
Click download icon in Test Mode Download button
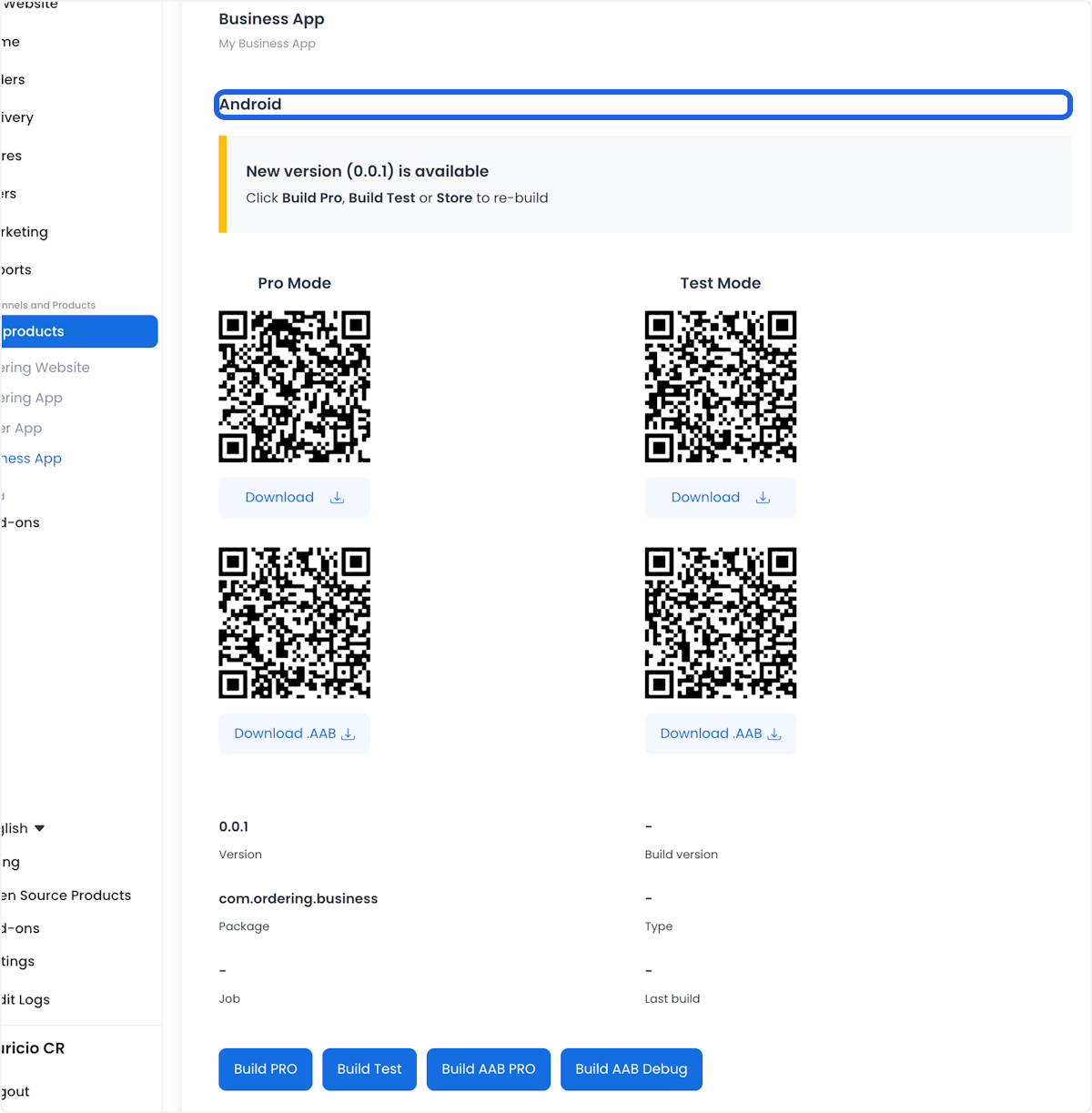(x=763, y=498)
